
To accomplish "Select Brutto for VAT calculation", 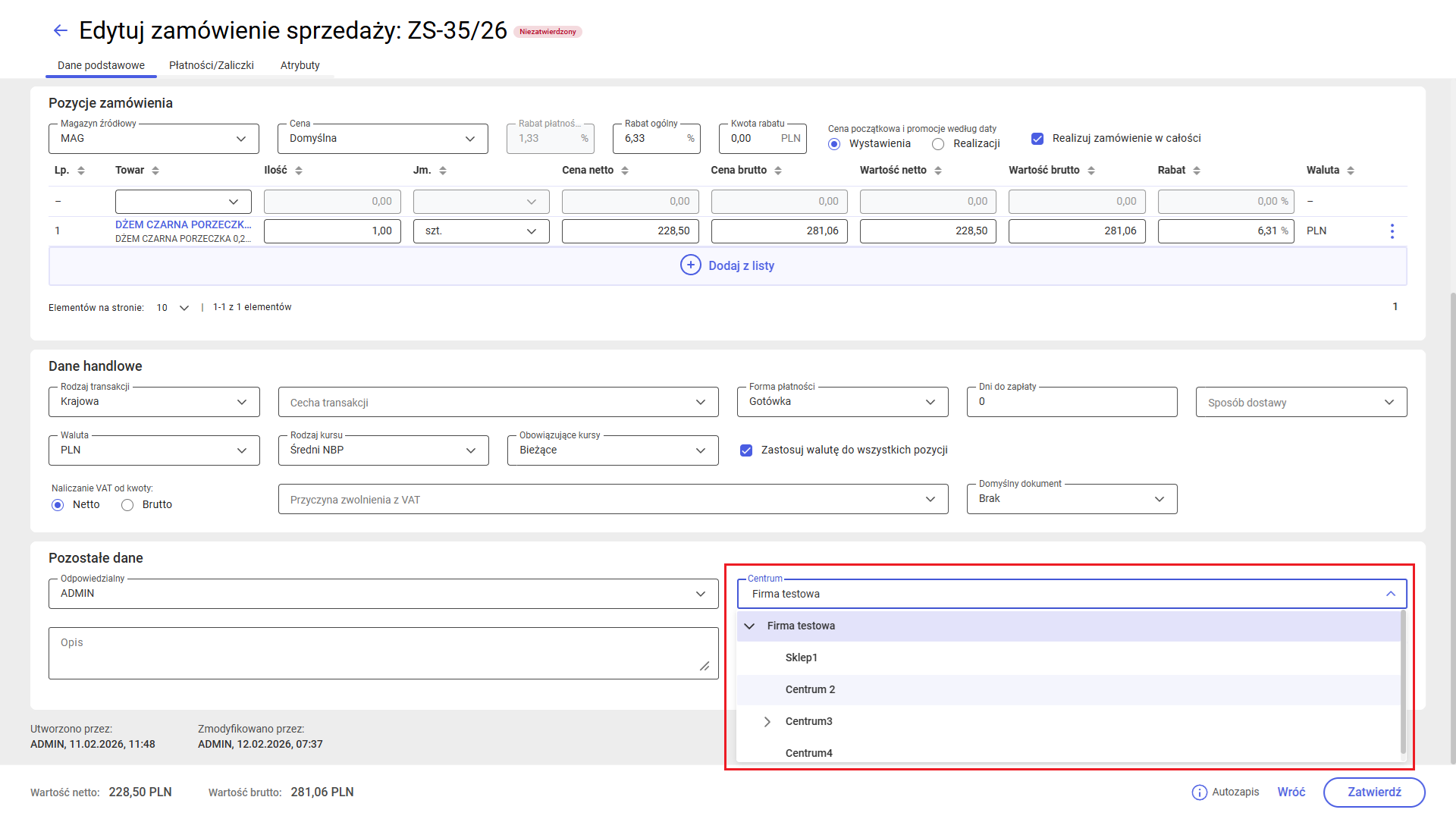I will coord(127,505).
